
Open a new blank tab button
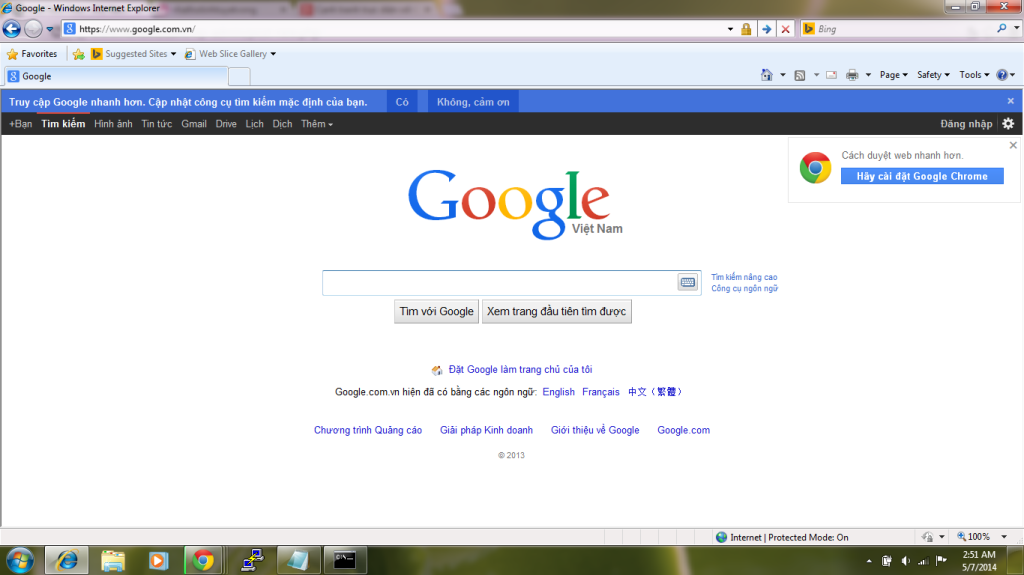point(240,76)
